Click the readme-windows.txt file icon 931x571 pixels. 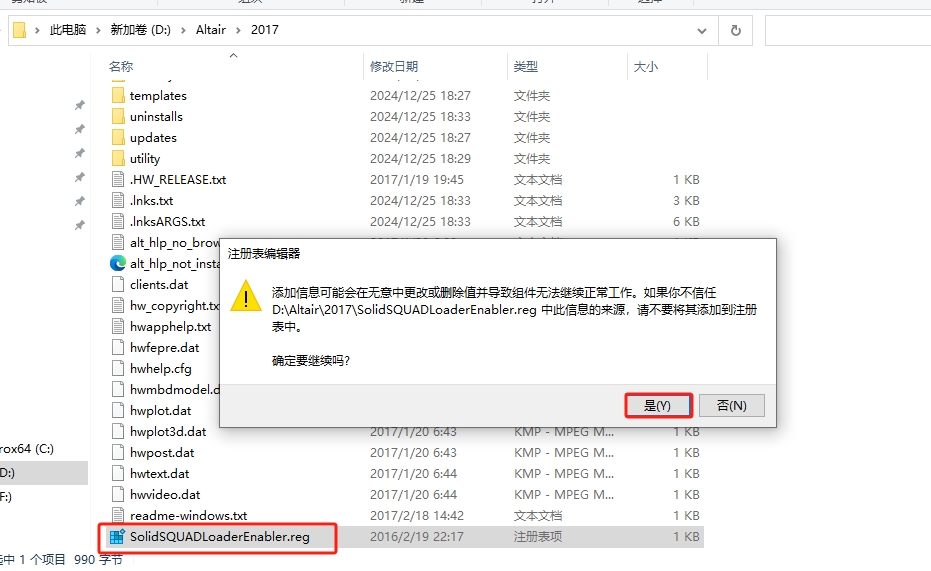[x=118, y=515]
